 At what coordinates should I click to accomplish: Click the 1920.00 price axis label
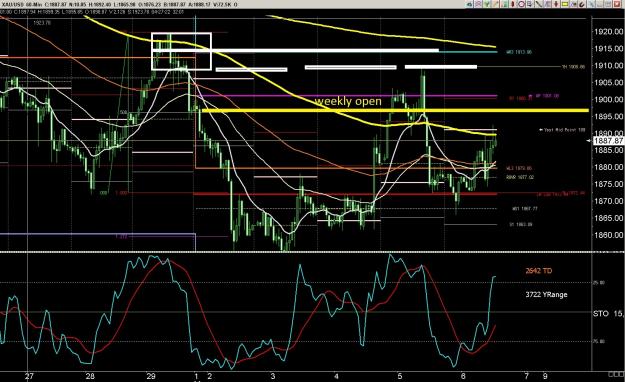click(608, 32)
